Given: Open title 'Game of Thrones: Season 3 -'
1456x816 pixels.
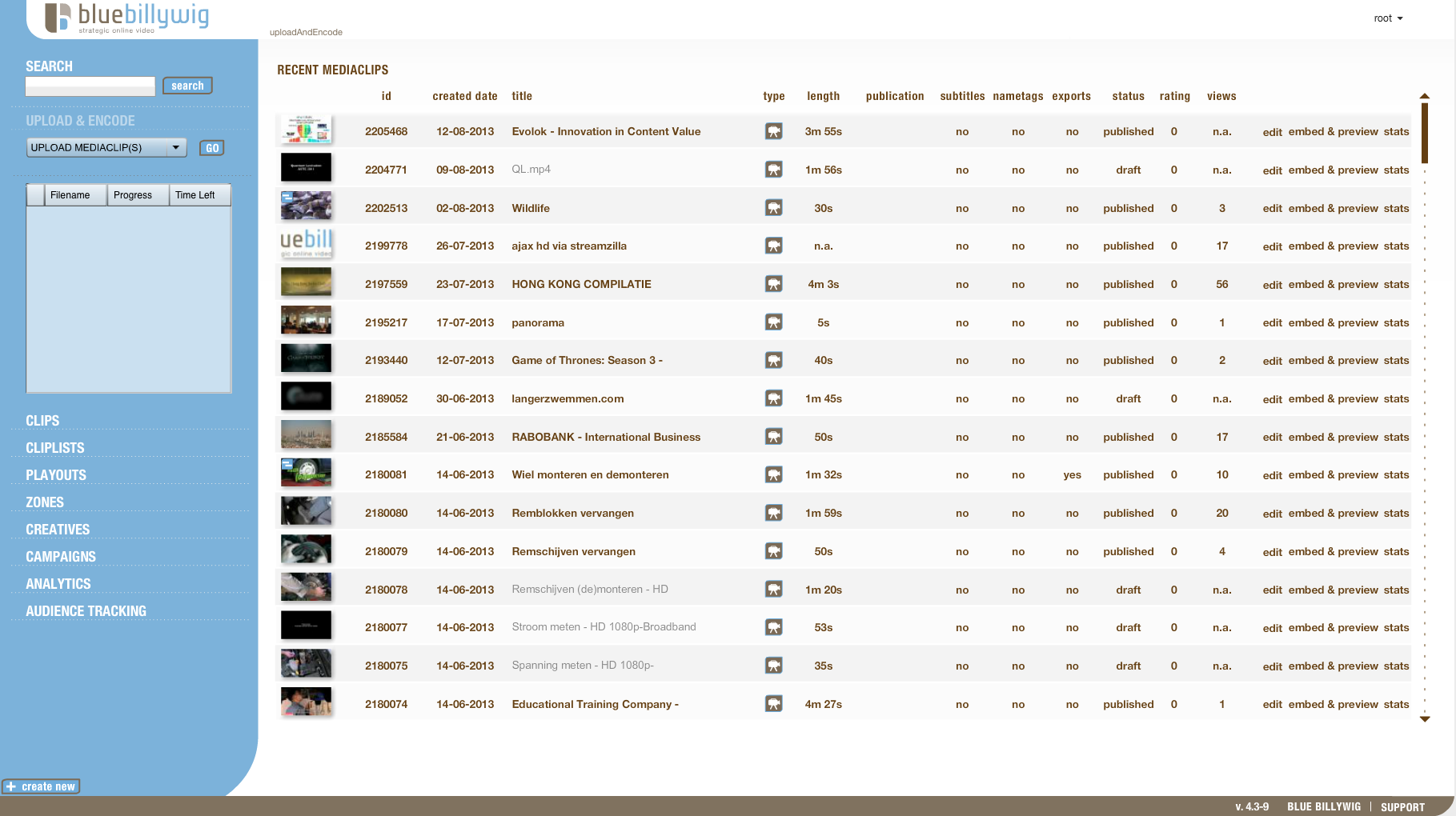Looking at the screenshot, I should pos(588,360).
